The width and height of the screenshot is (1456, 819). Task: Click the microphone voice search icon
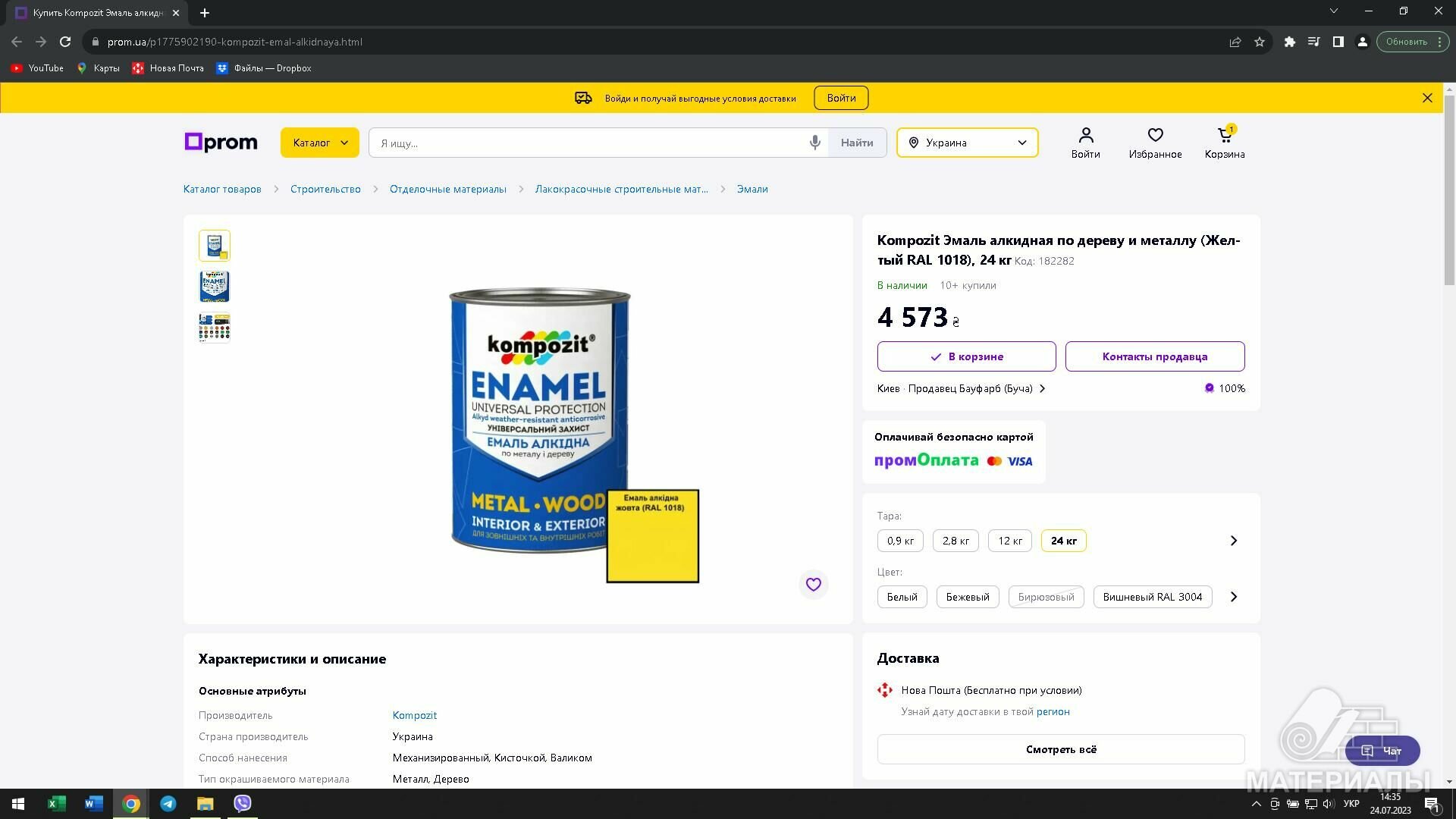[814, 142]
